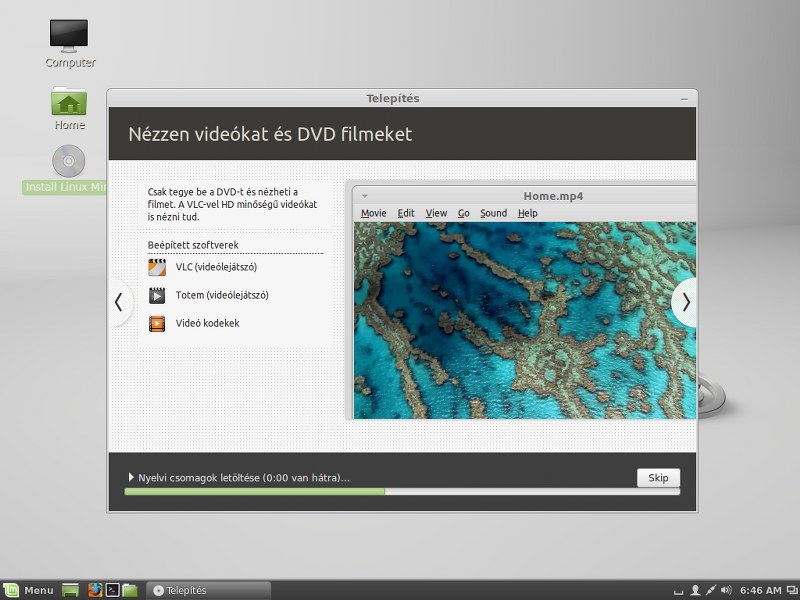Open the Mint Menu button
Viewport: 800px width, 600px height.
tap(29, 590)
